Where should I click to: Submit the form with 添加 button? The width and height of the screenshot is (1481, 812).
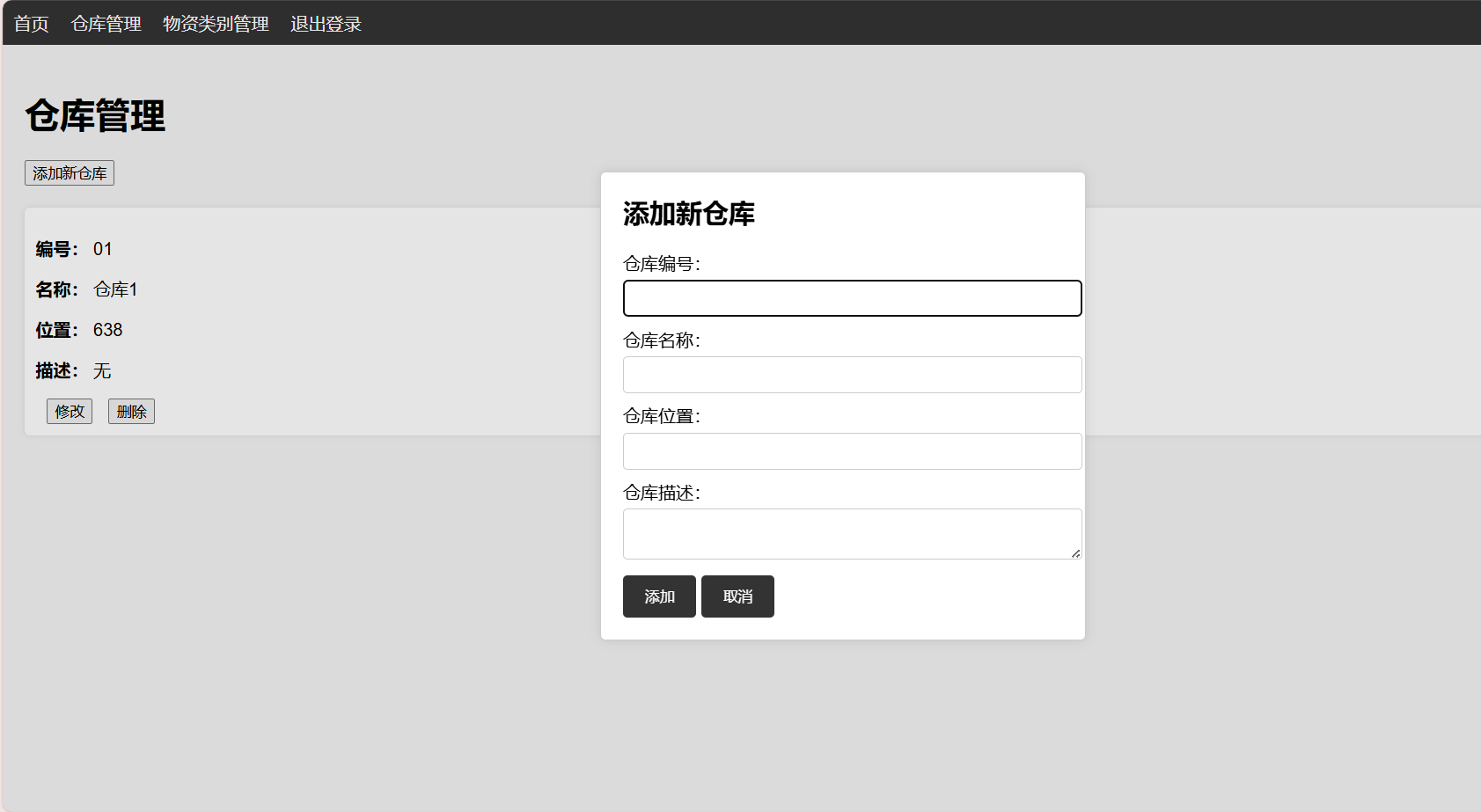pyautogui.click(x=659, y=596)
